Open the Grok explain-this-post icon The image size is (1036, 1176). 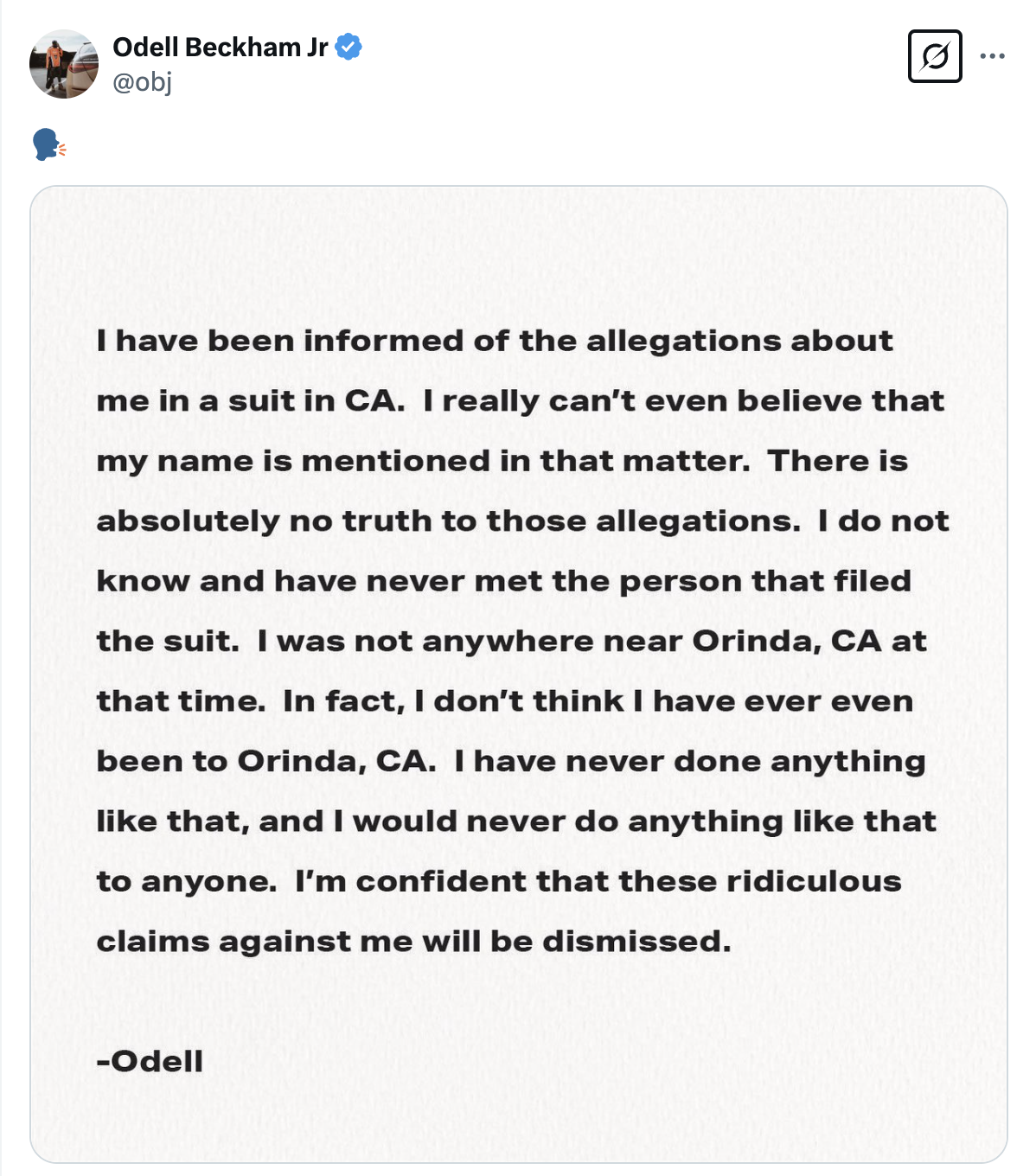(935, 56)
